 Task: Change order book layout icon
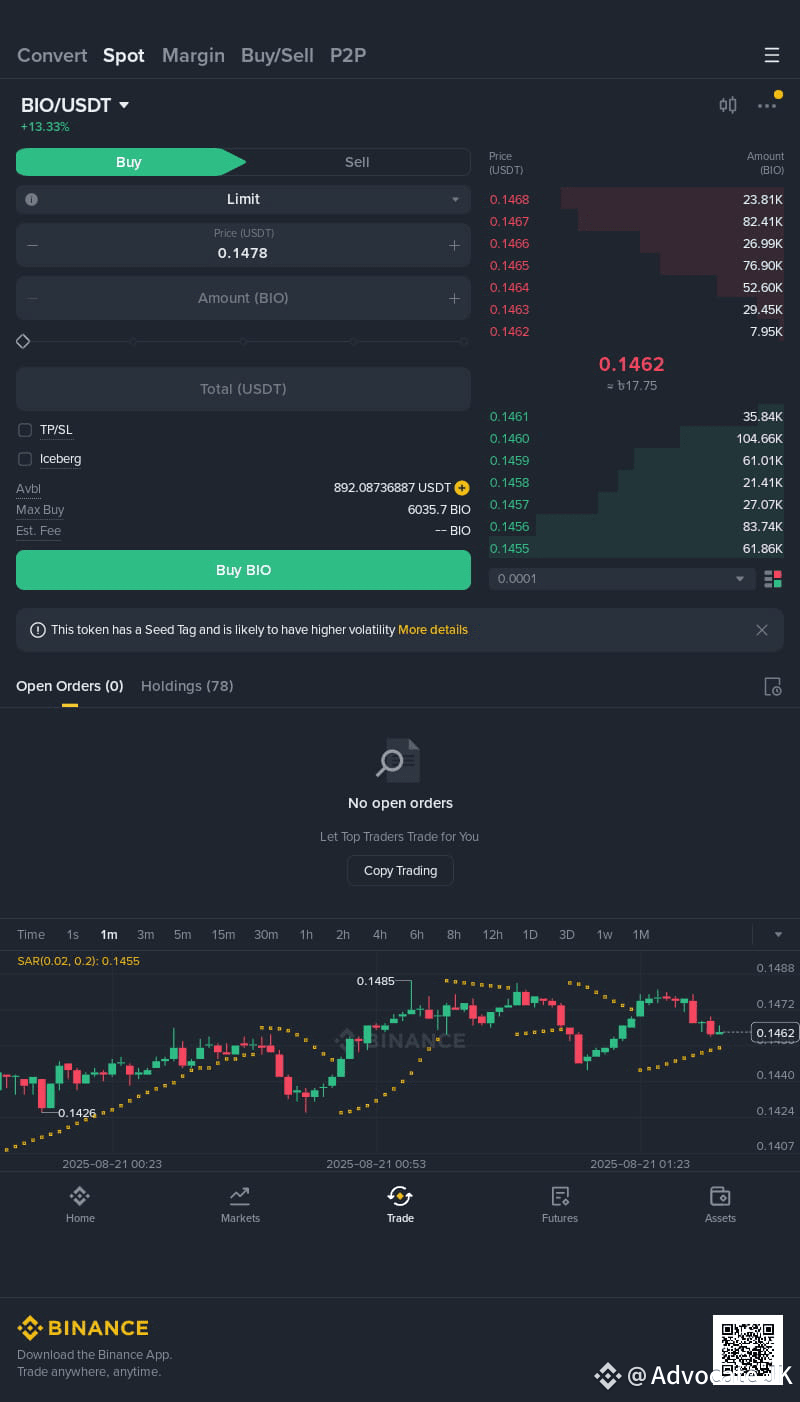click(773, 579)
